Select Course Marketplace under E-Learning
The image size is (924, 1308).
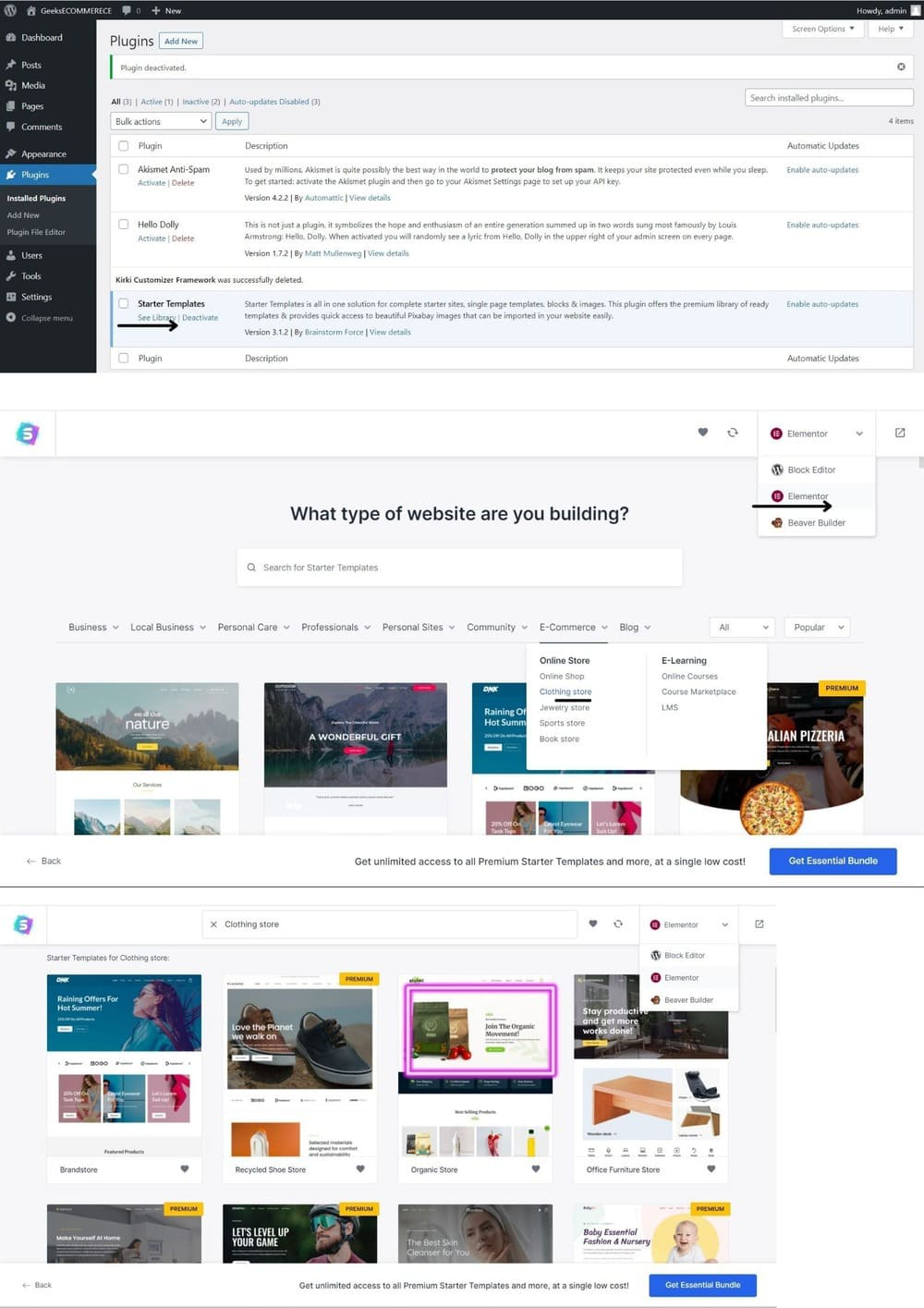699,691
